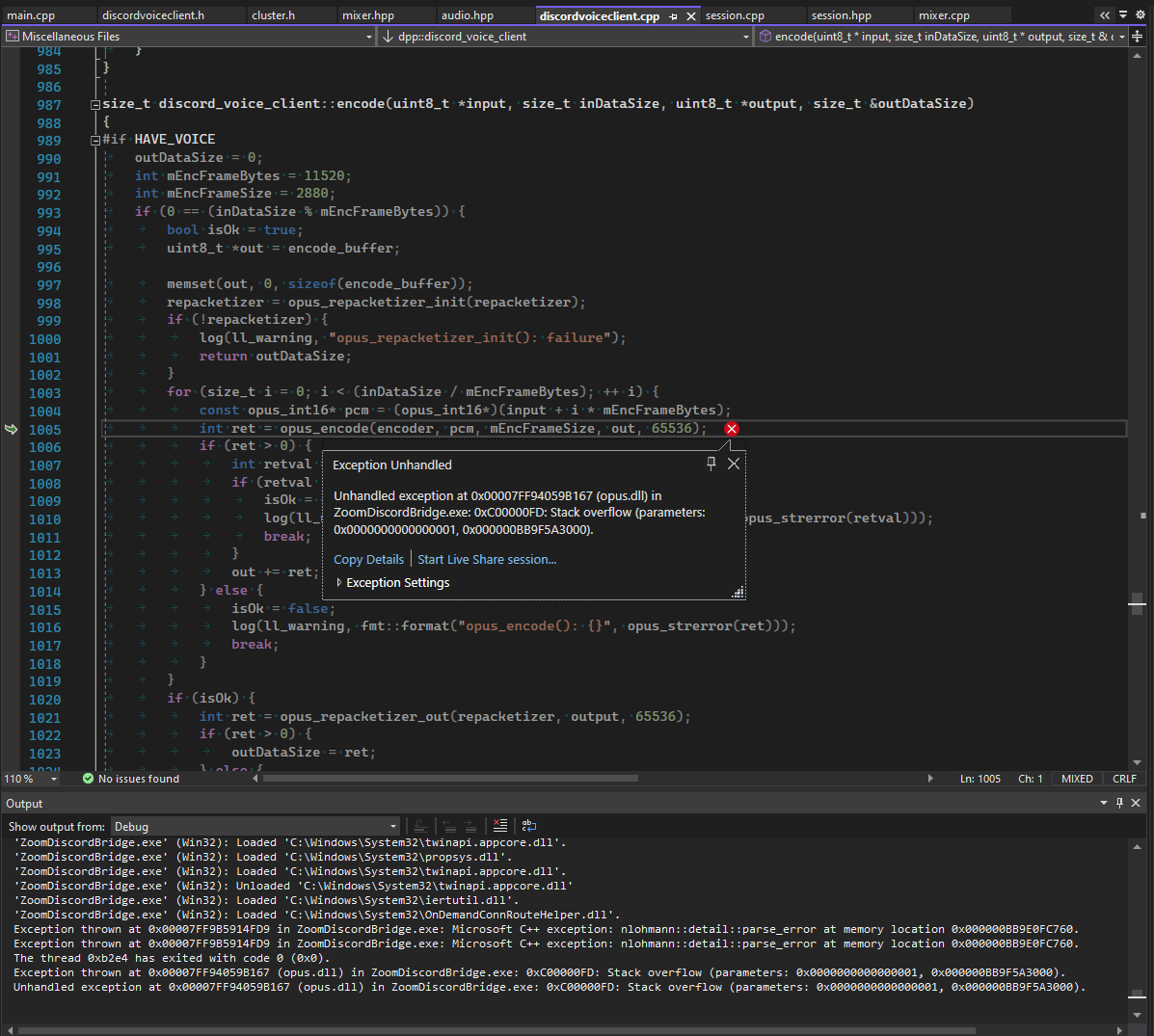Open the session.cpp tab

(735, 15)
